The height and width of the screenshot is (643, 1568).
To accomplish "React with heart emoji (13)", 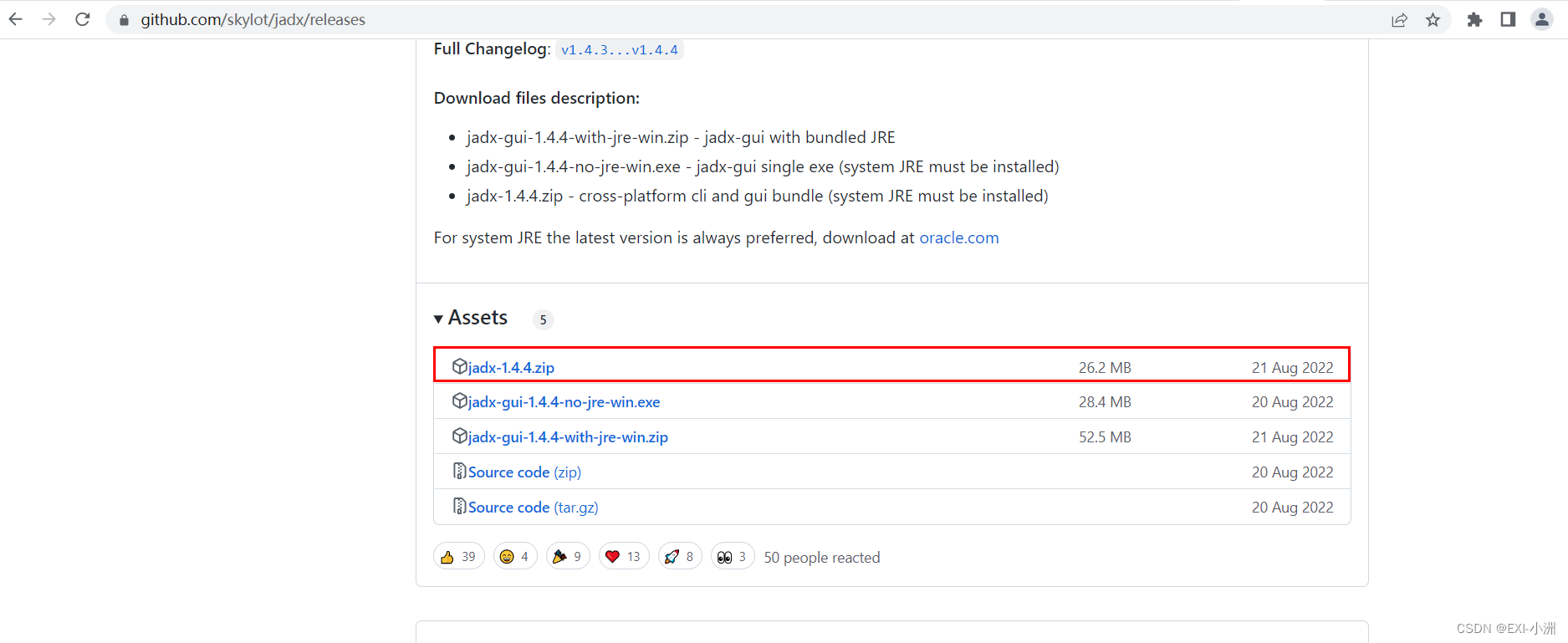I will [x=624, y=556].
